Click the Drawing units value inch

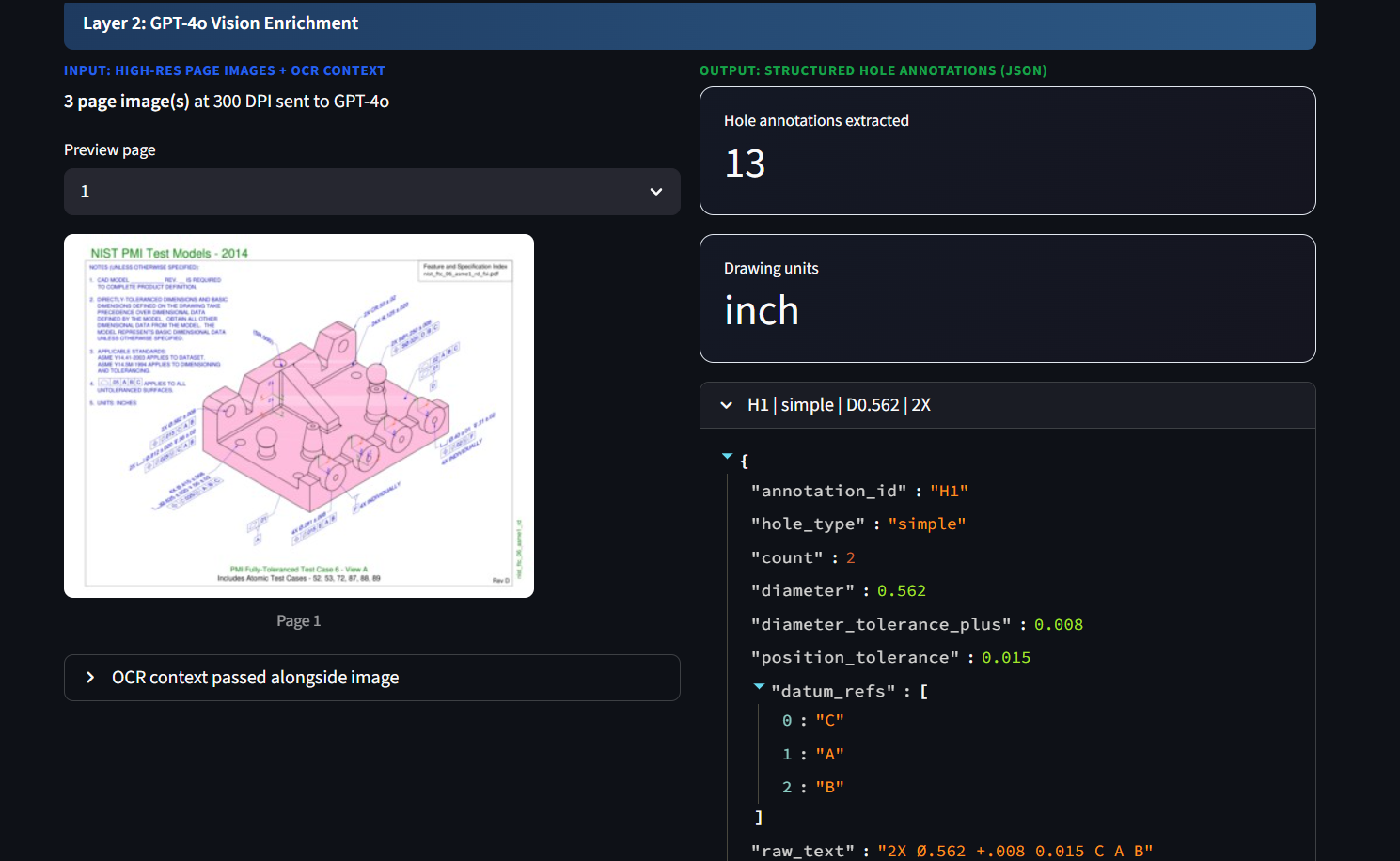[x=762, y=311]
